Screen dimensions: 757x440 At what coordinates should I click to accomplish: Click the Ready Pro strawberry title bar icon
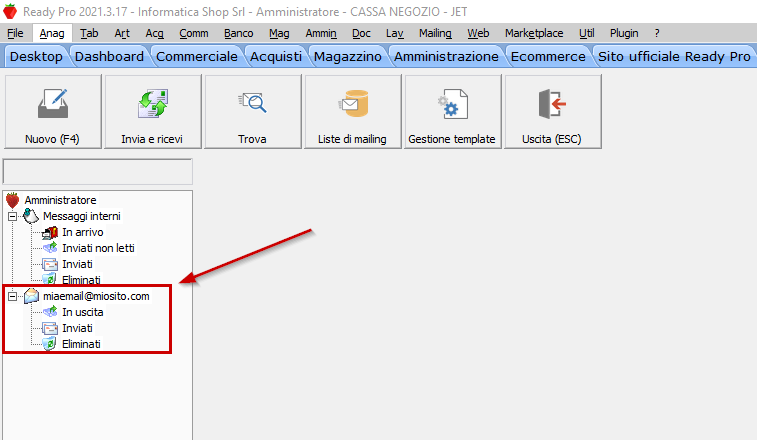10,12
